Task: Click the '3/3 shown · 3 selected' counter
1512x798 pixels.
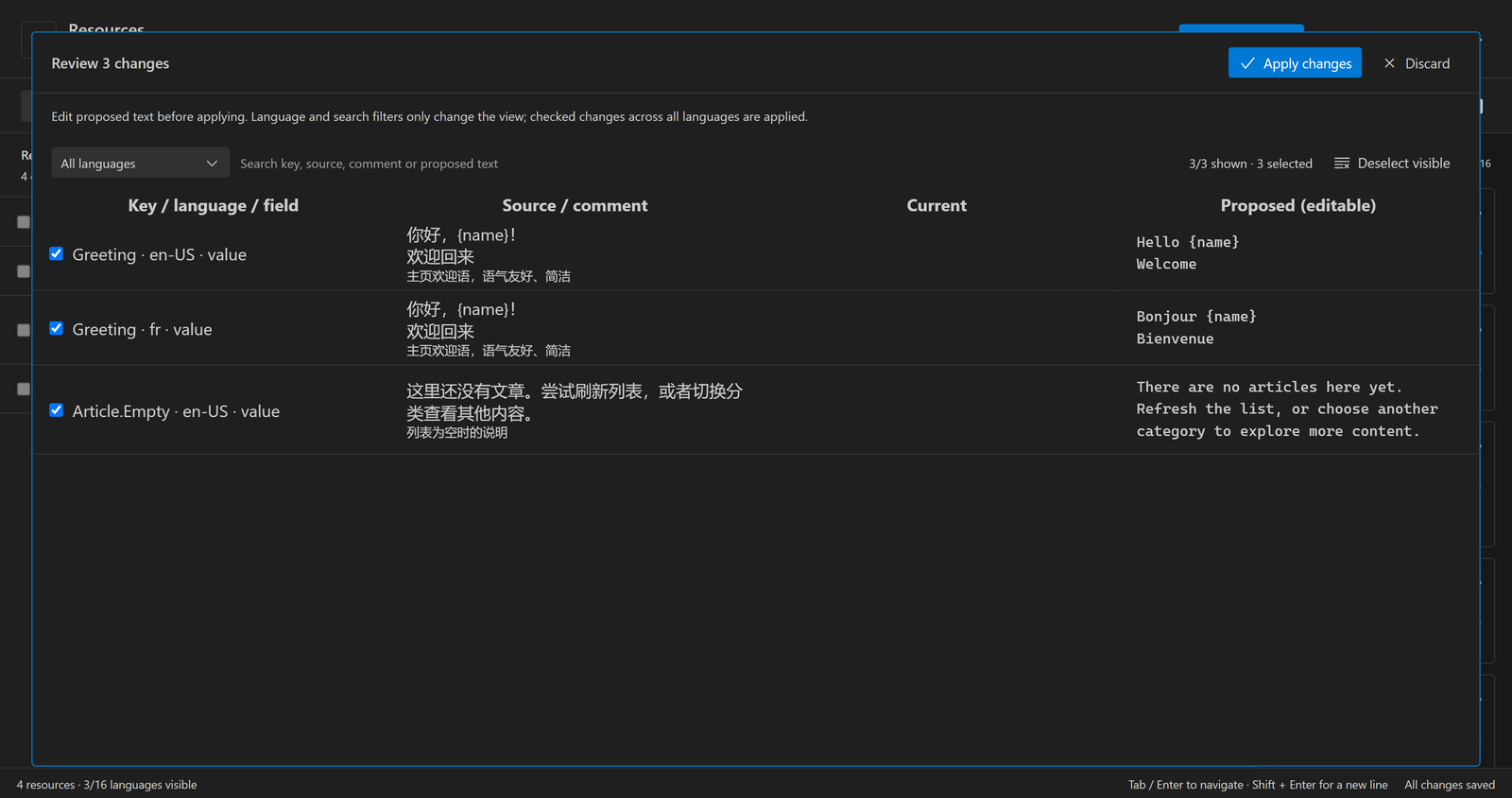Action: click(x=1250, y=164)
